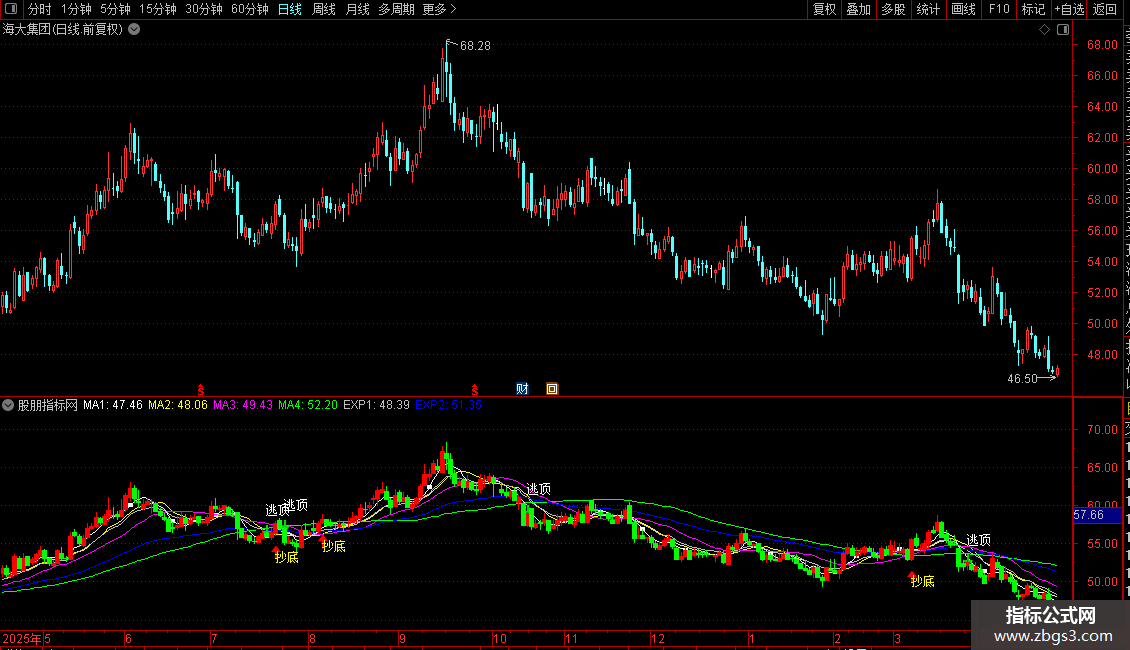
Task: Open the indicator dropdown beside 股朋指标网
Action: click(x=8, y=405)
